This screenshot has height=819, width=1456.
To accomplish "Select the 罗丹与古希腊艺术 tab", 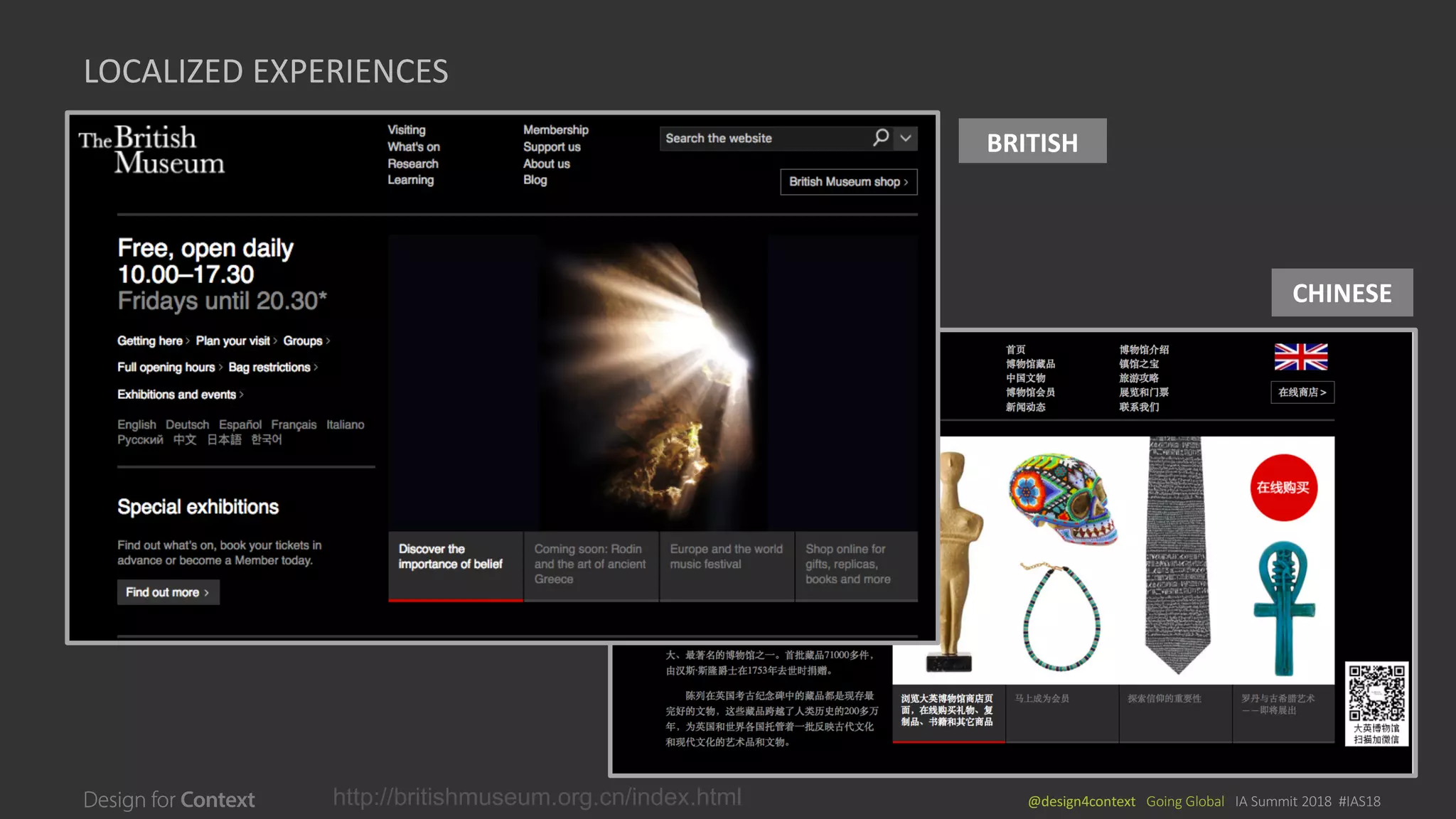I will (x=1284, y=713).
